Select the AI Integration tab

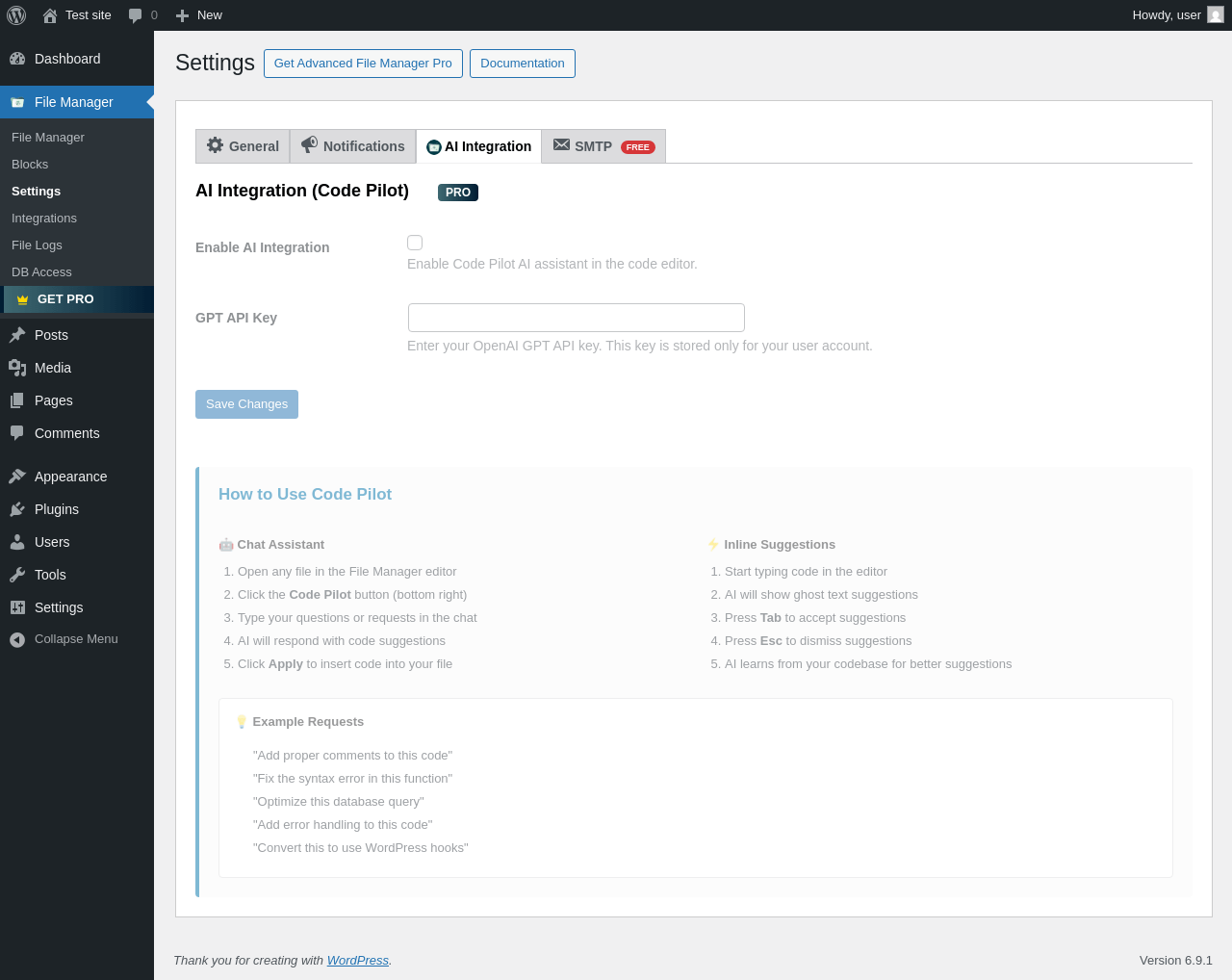coord(478,146)
